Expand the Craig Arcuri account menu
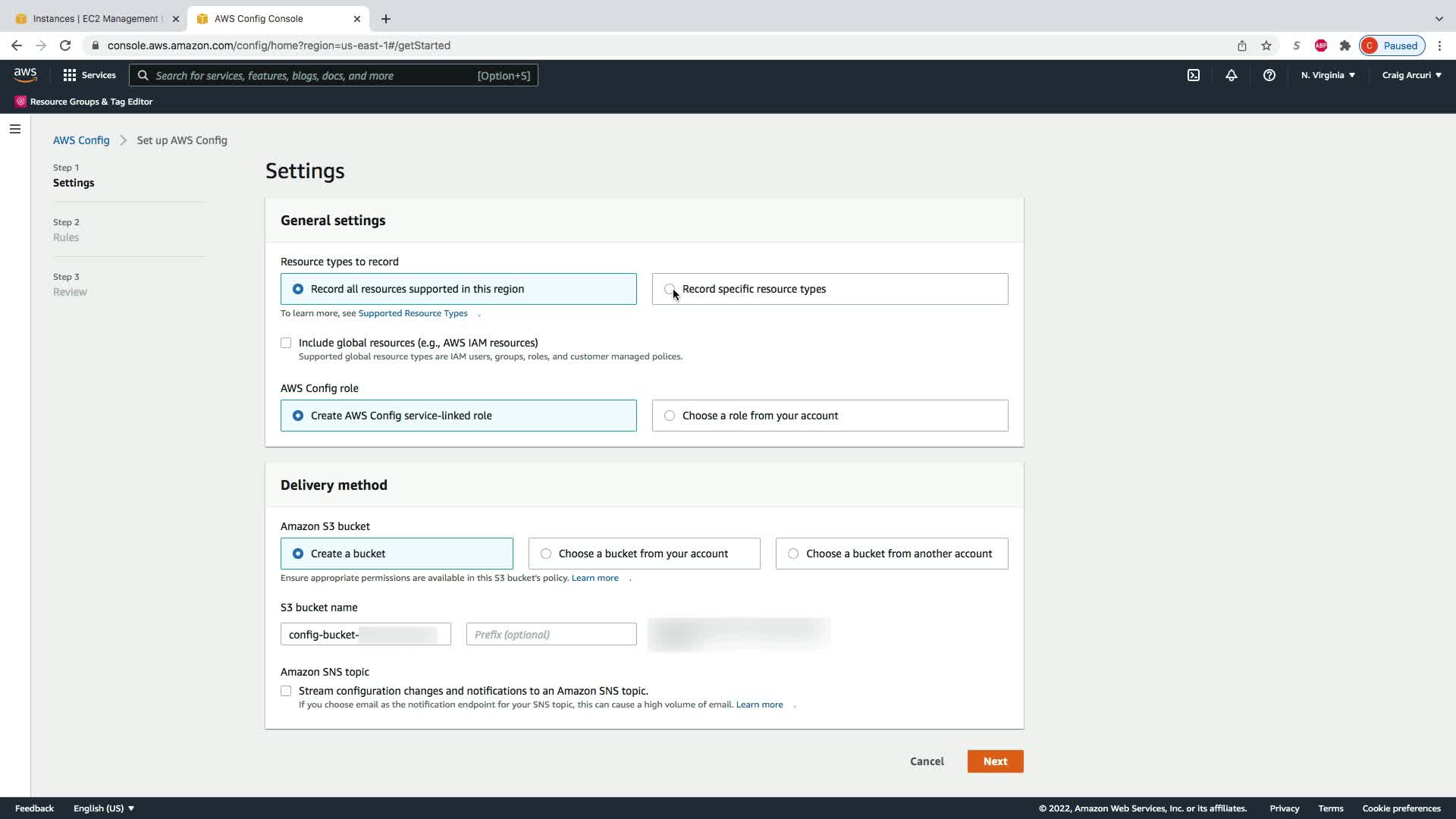The width and height of the screenshot is (1456, 819). tap(1411, 75)
